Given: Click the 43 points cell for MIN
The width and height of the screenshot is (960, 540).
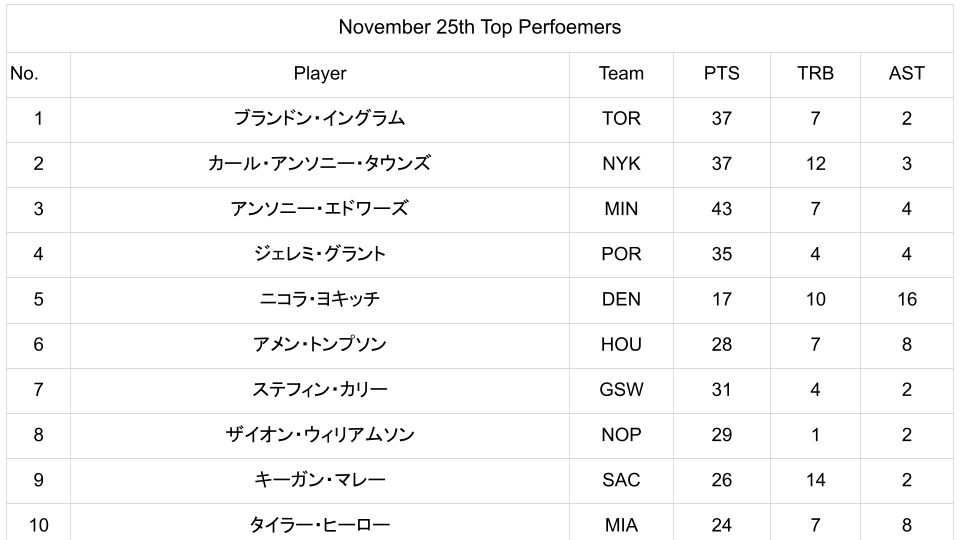Looking at the screenshot, I should pos(721,209).
